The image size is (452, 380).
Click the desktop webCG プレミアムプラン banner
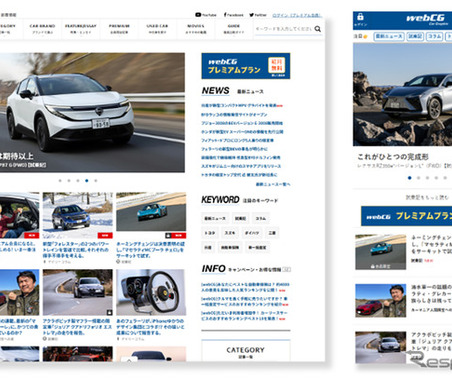[x=246, y=66]
